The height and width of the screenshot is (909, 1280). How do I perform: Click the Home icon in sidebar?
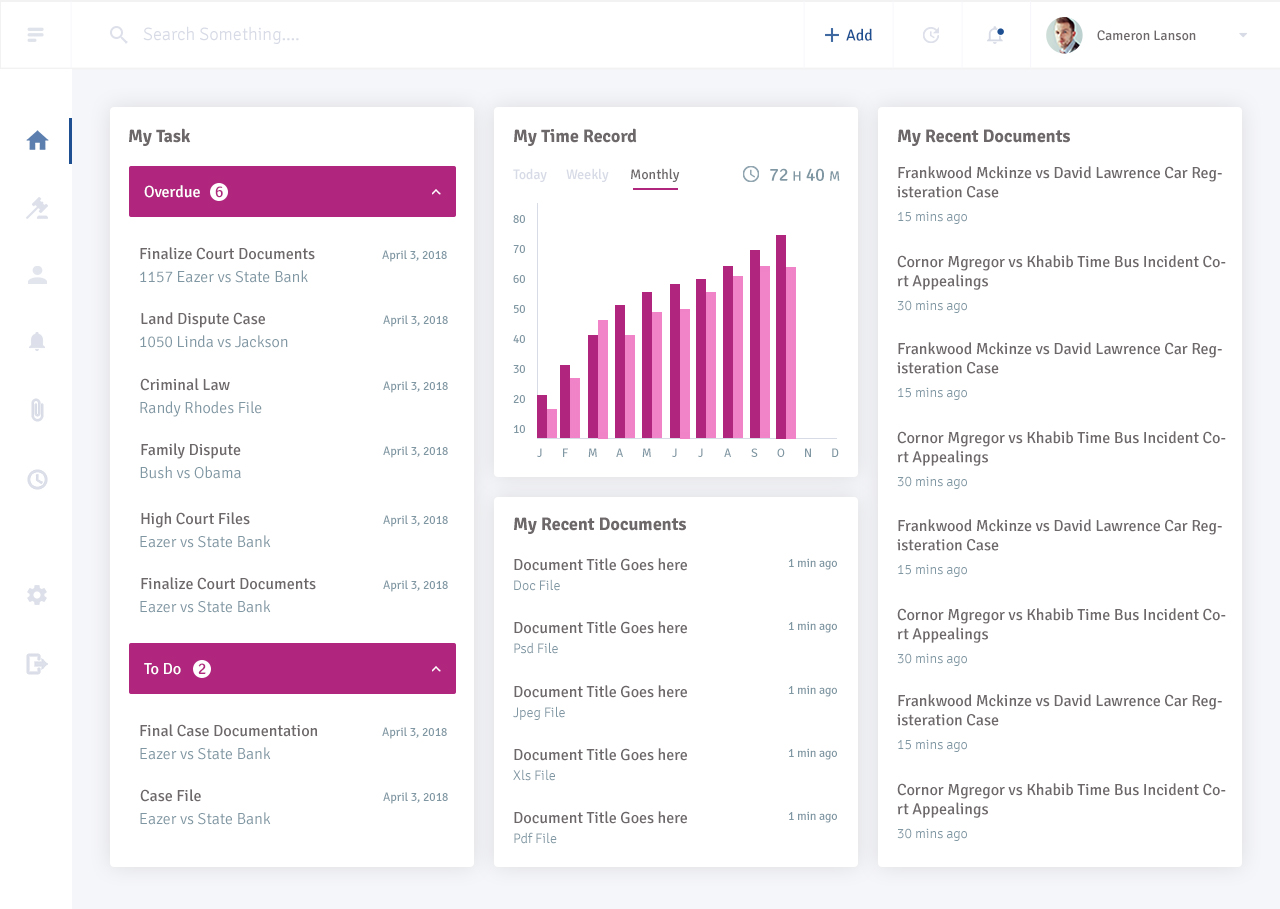coord(37,141)
